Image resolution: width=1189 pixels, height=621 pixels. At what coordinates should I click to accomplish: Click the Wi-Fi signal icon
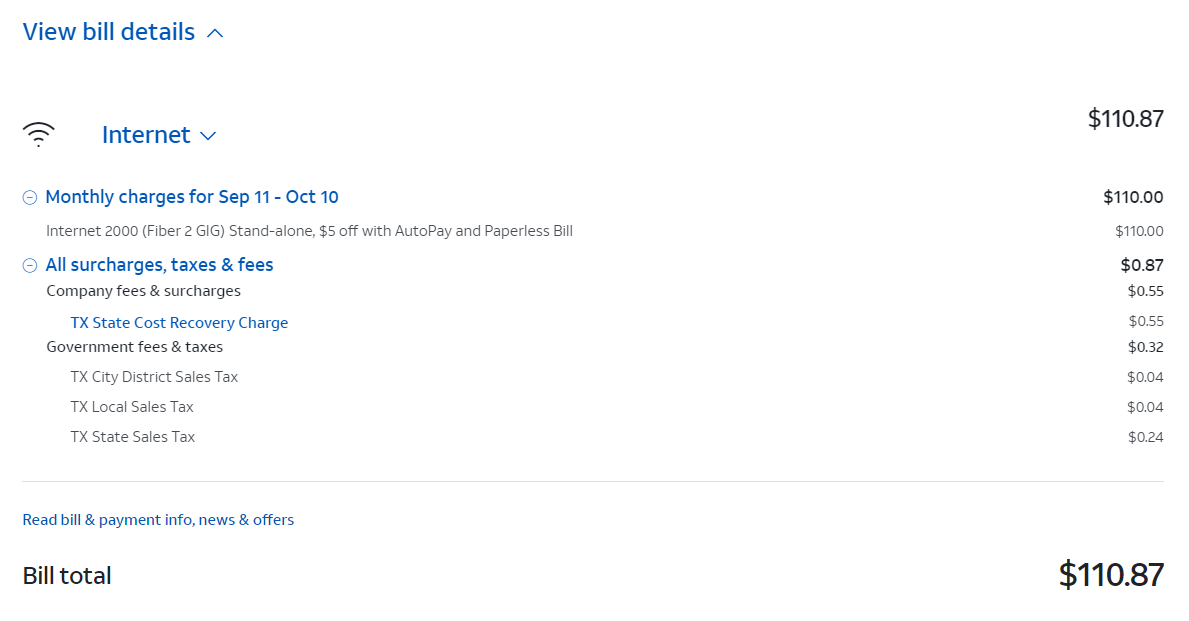[39, 135]
